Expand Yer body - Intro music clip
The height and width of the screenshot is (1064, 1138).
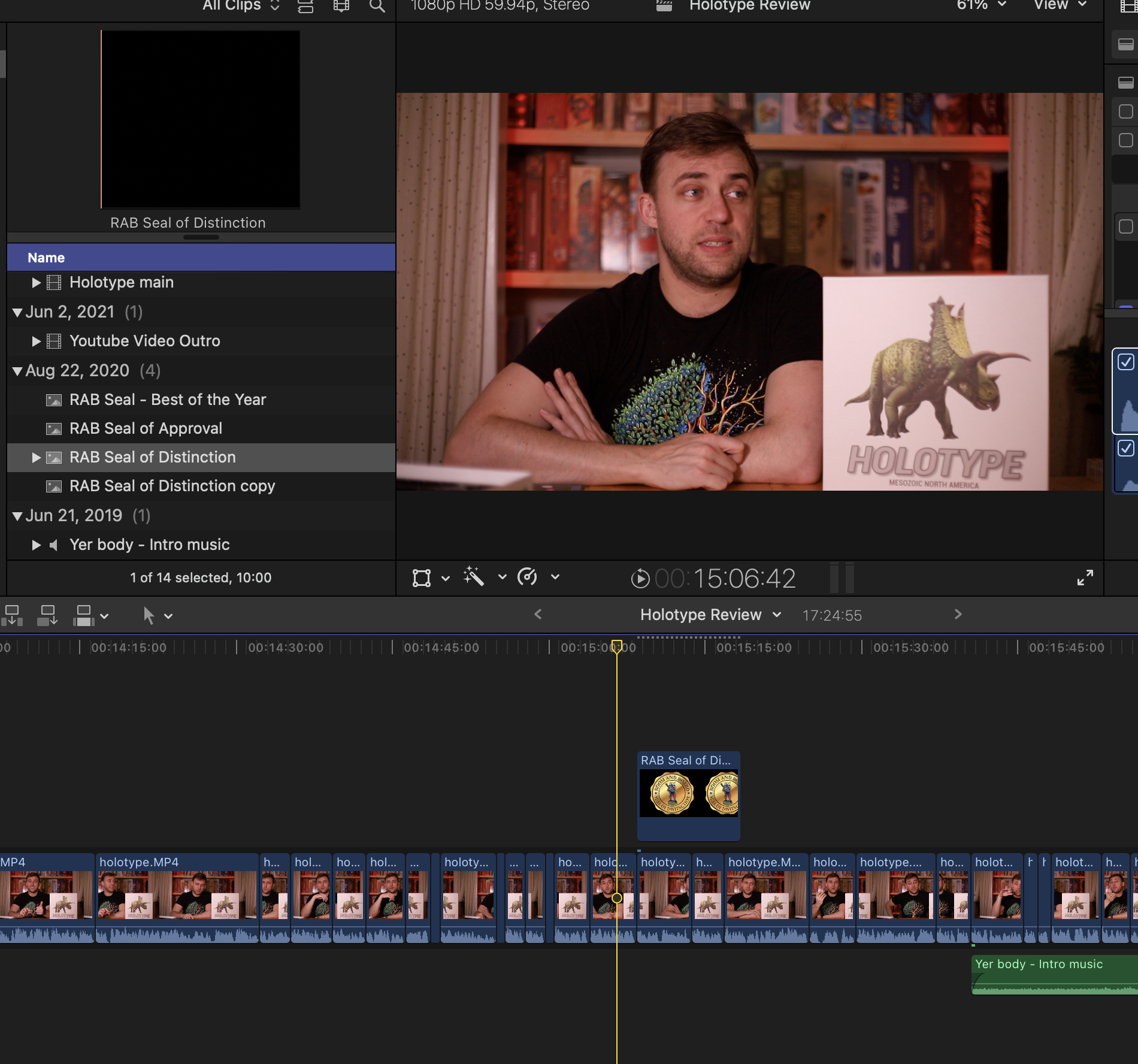coord(36,545)
